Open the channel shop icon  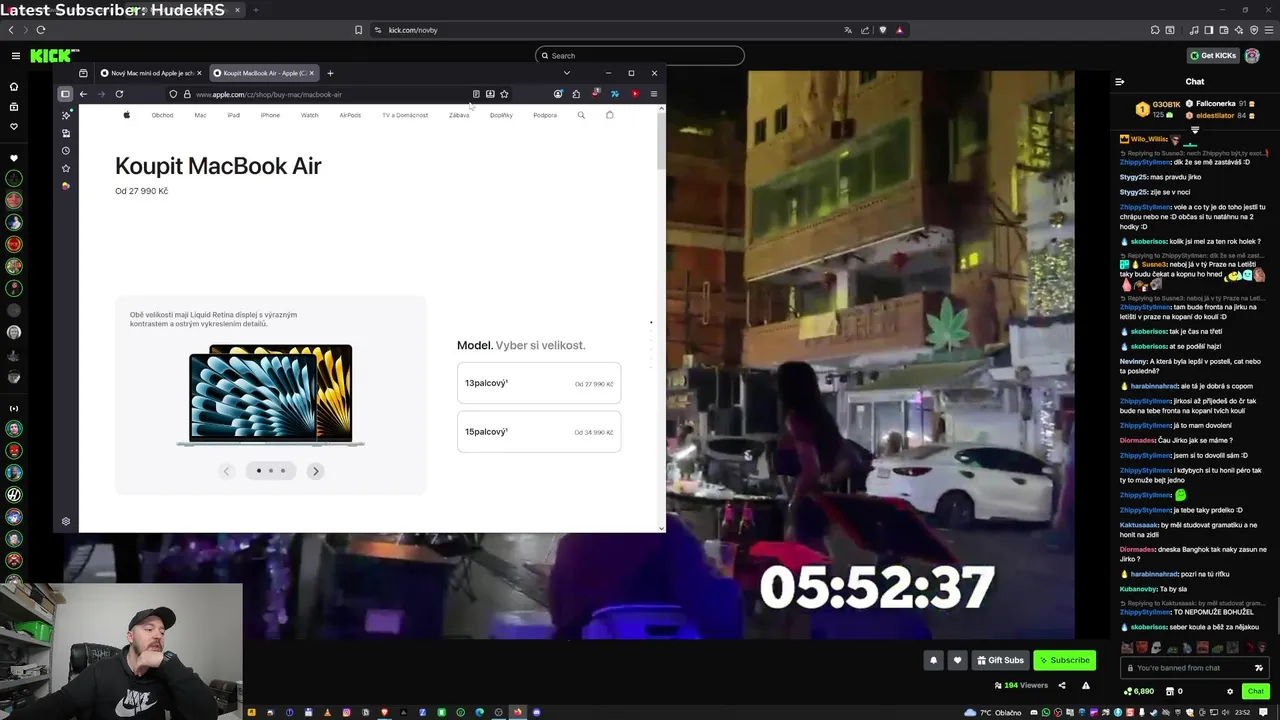(1170, 691)
